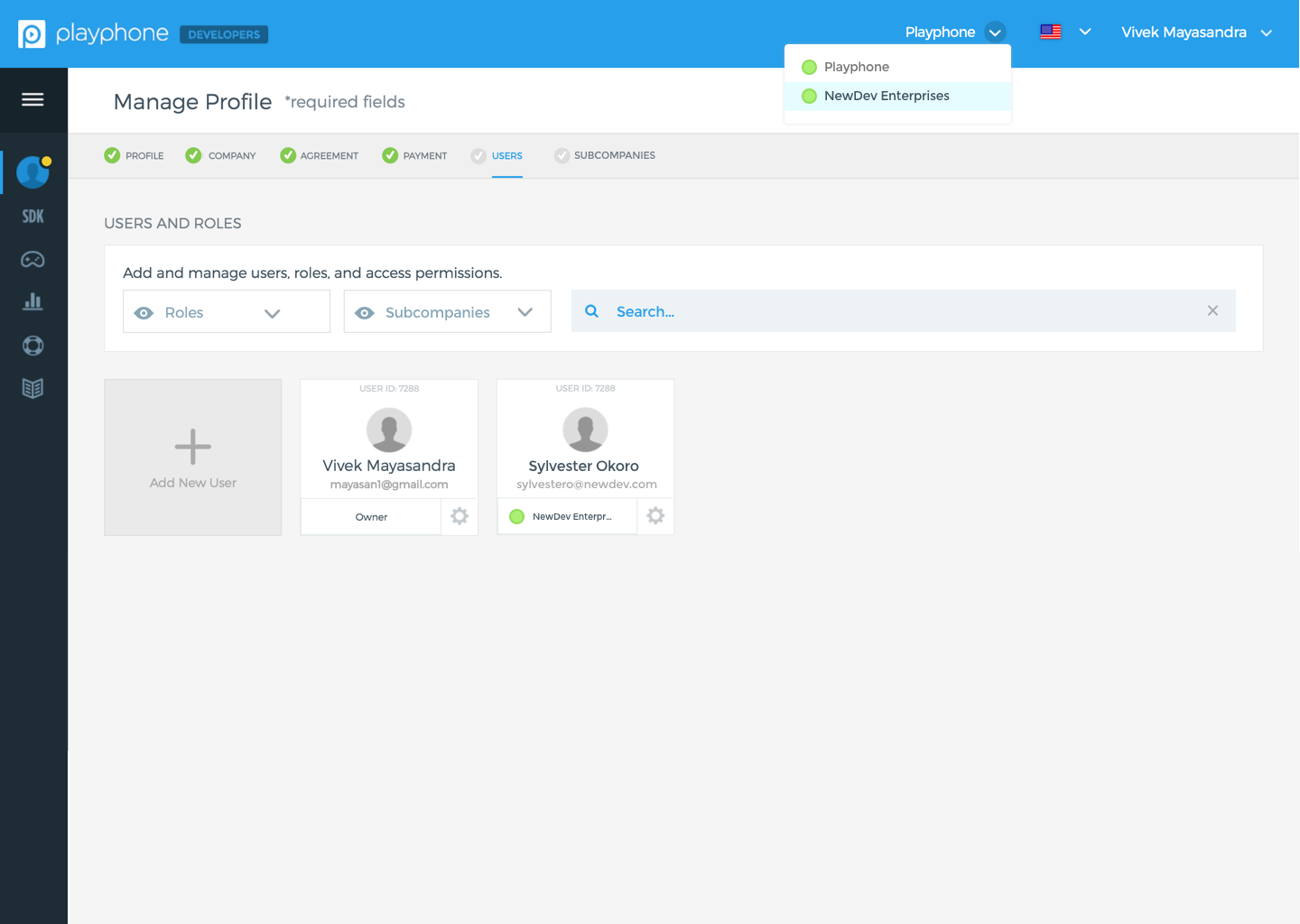Viewport: 1300px width, 924px height.
Task: Click the DEVELOPERS badge in header
Action: click(224, 34)
